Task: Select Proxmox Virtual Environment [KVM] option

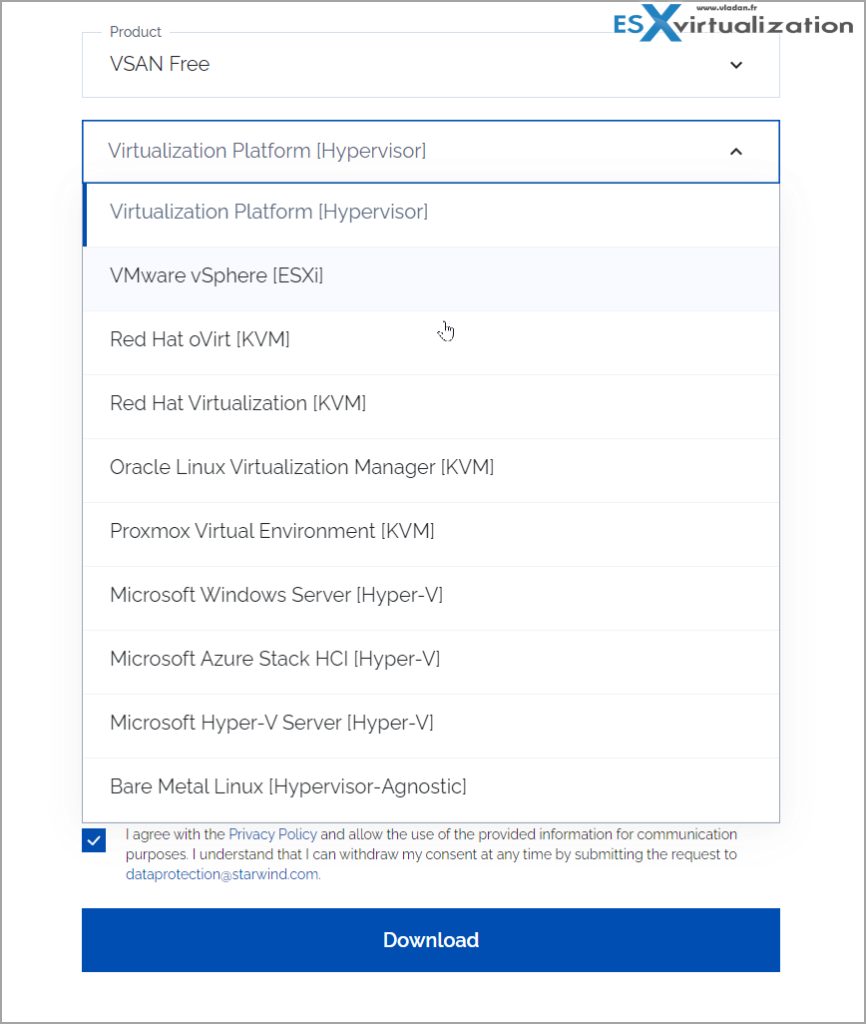Action: coord(272,531)
